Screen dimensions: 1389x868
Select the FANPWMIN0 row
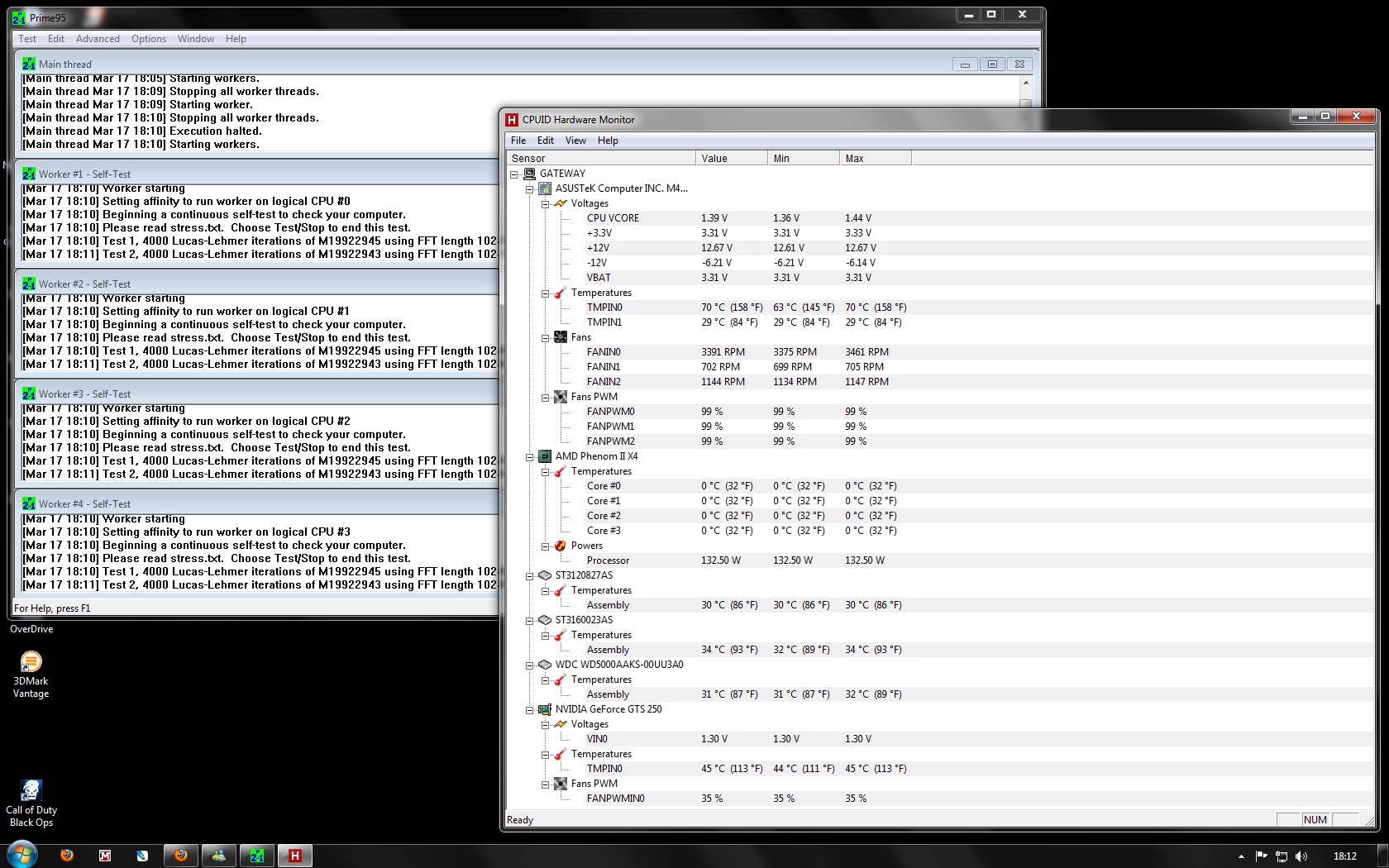[939, 799]
